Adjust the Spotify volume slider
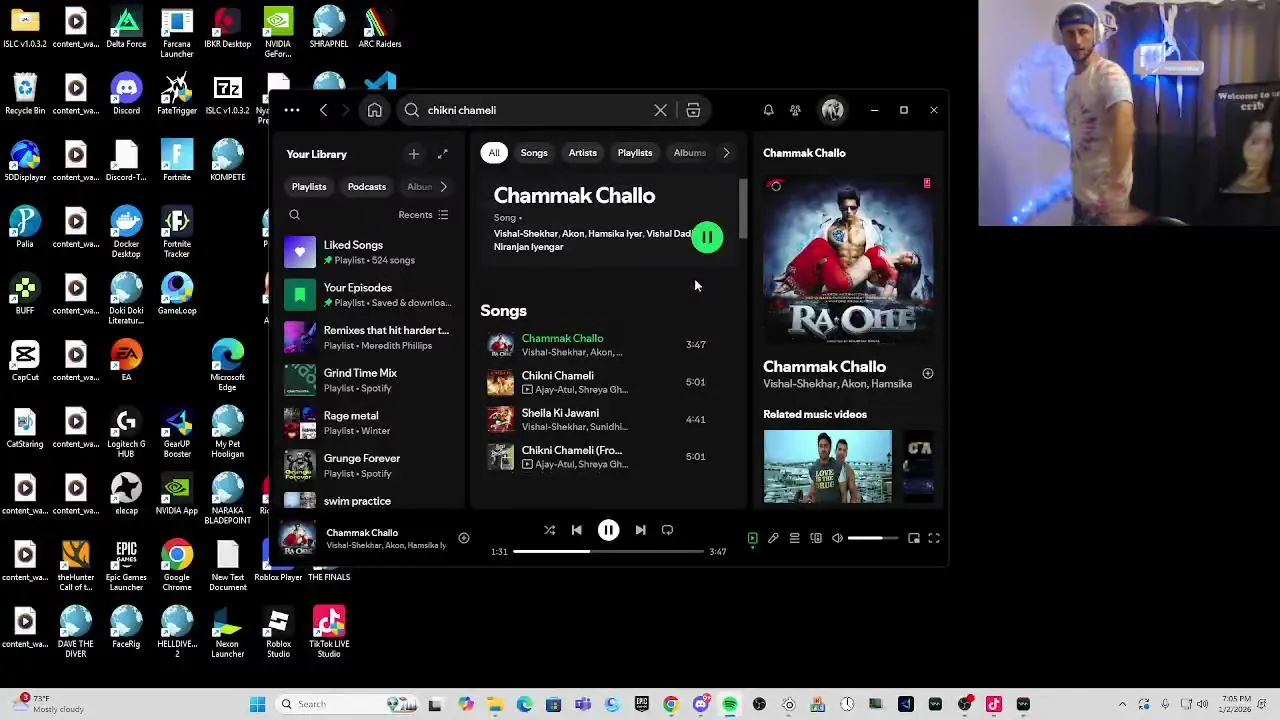 click(873, 538)
